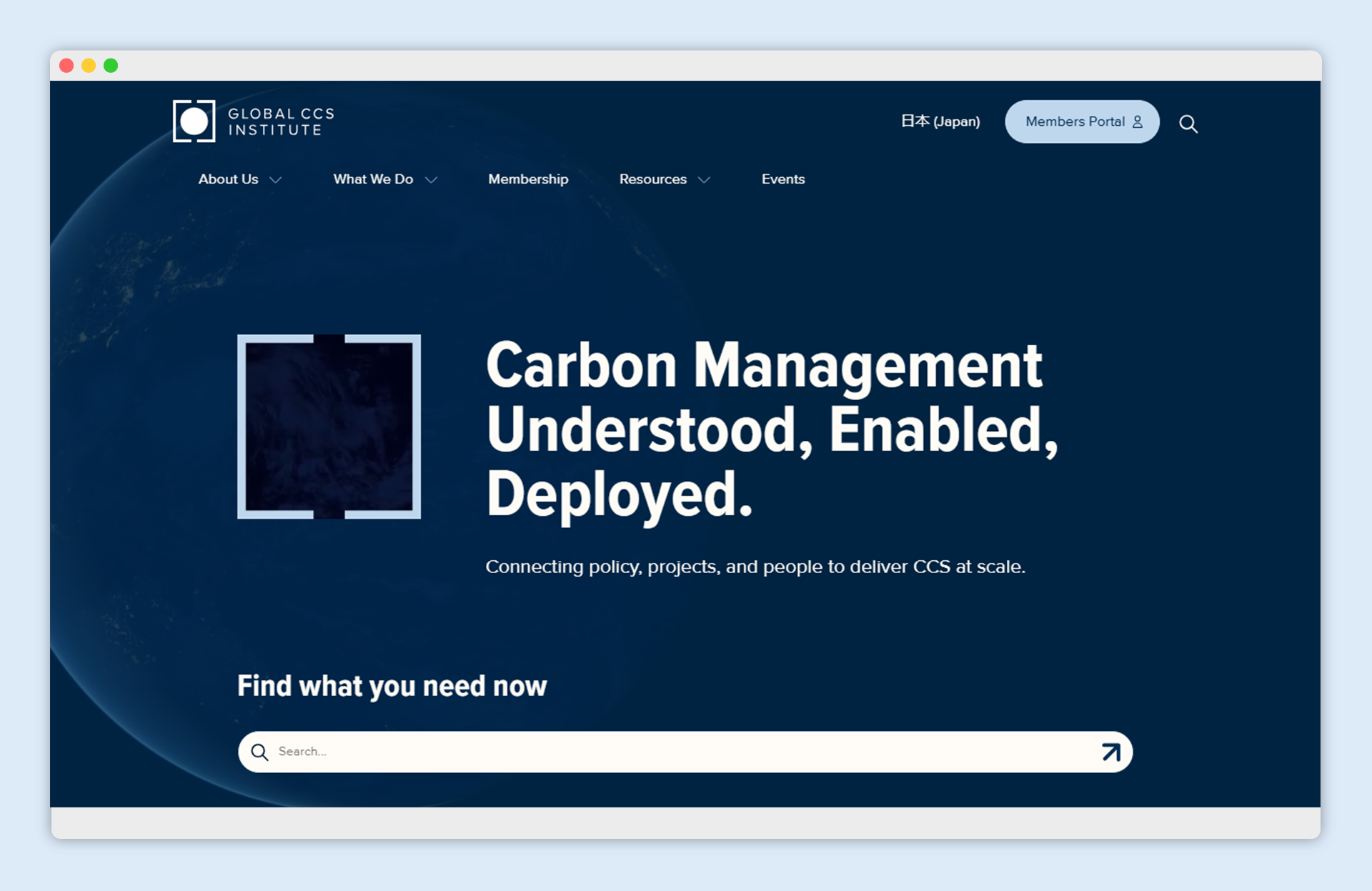The image size is (1372, 891).
Task: Open the About Us menu label
Action: point(228,179)
